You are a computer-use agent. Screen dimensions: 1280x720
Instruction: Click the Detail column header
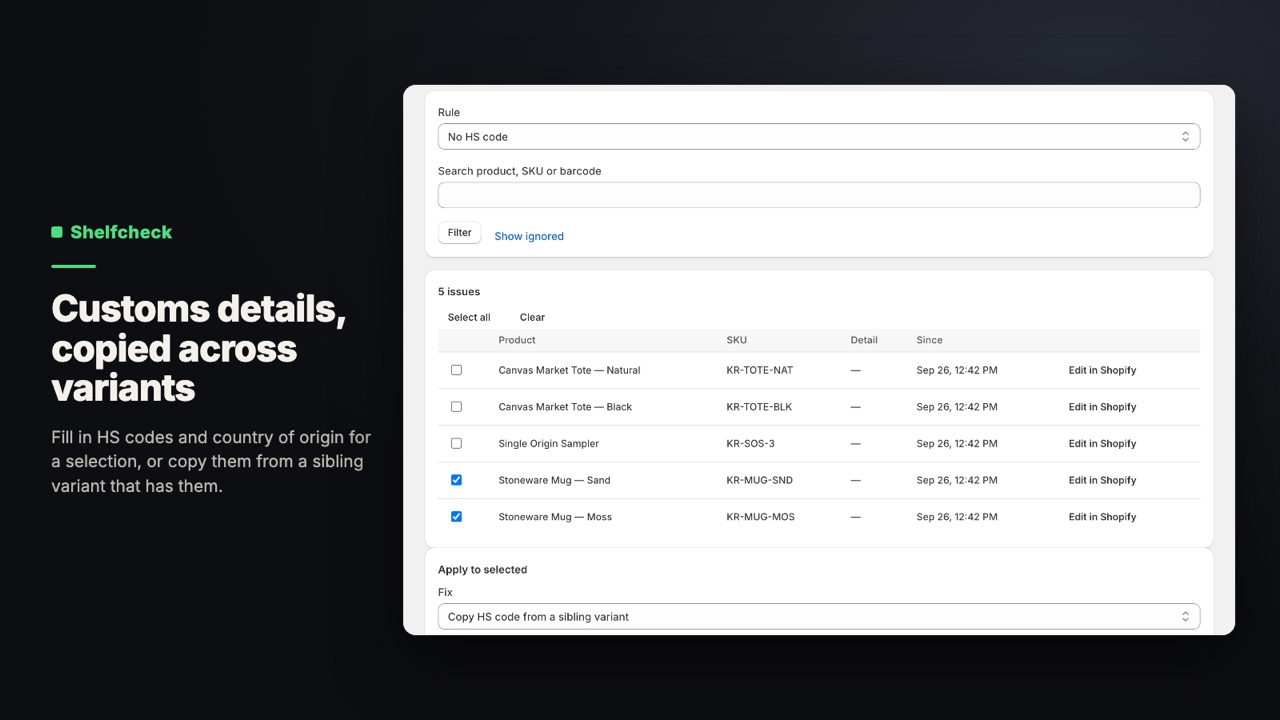point(864,340)
